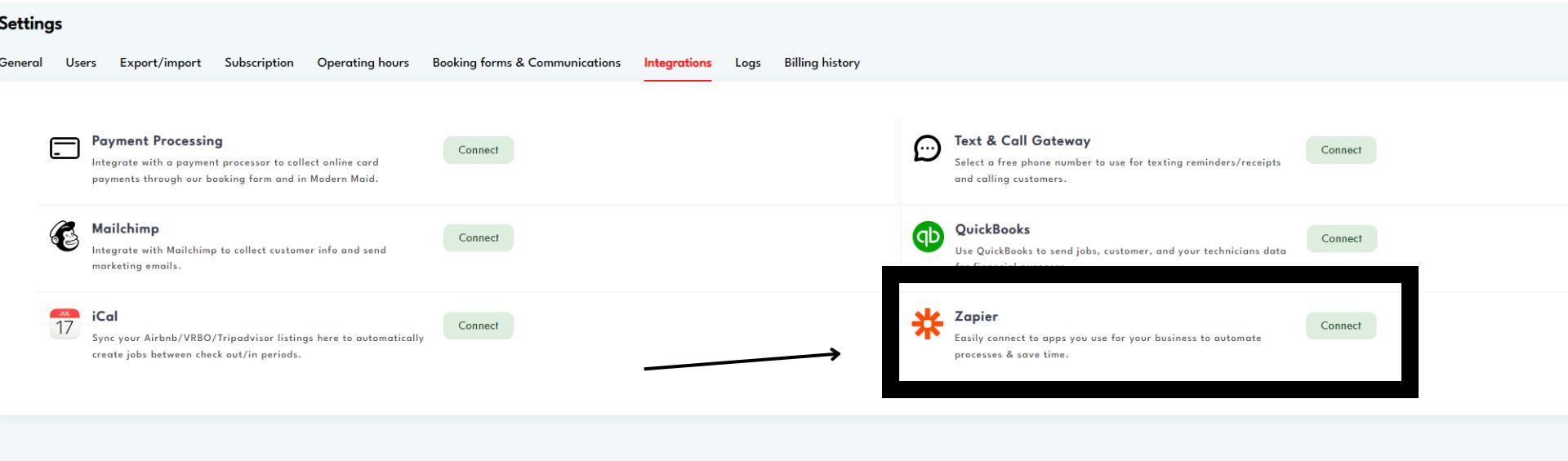This screenshot has height=461, width=1568.
Task: Open the Logs tab
Action: 747,63
